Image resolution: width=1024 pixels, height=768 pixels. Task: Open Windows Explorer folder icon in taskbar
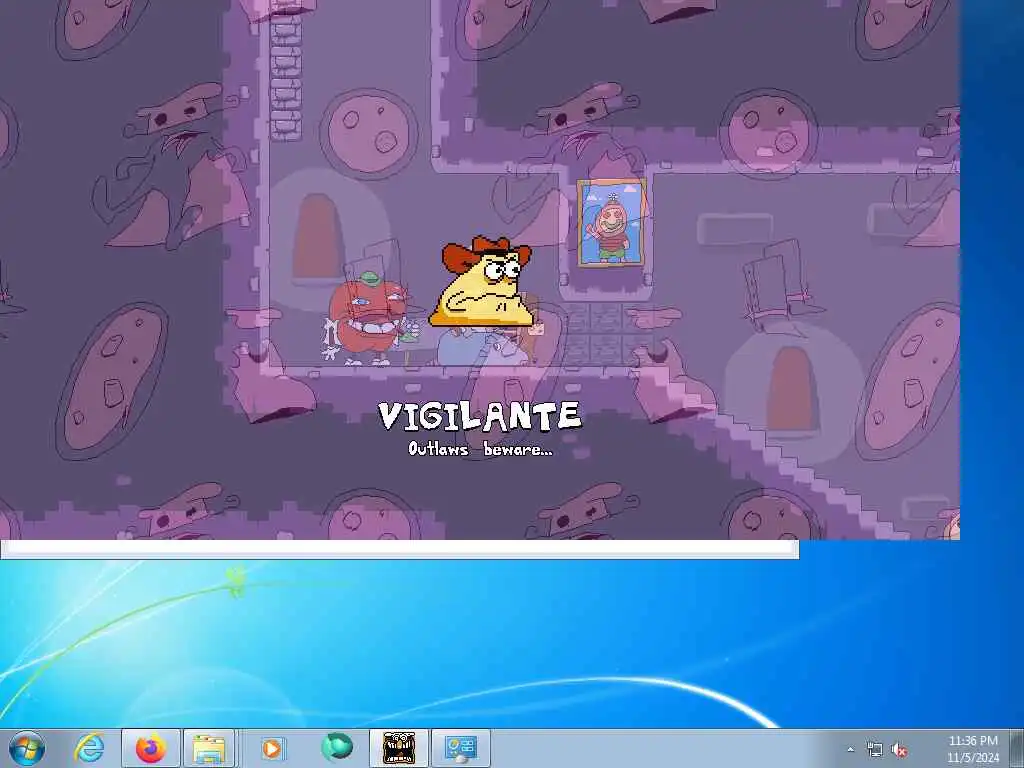click(x=209, y=748)
